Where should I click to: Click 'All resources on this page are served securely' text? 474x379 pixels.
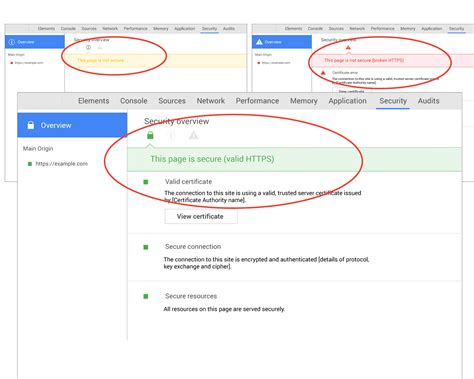(x=224, y=309)
